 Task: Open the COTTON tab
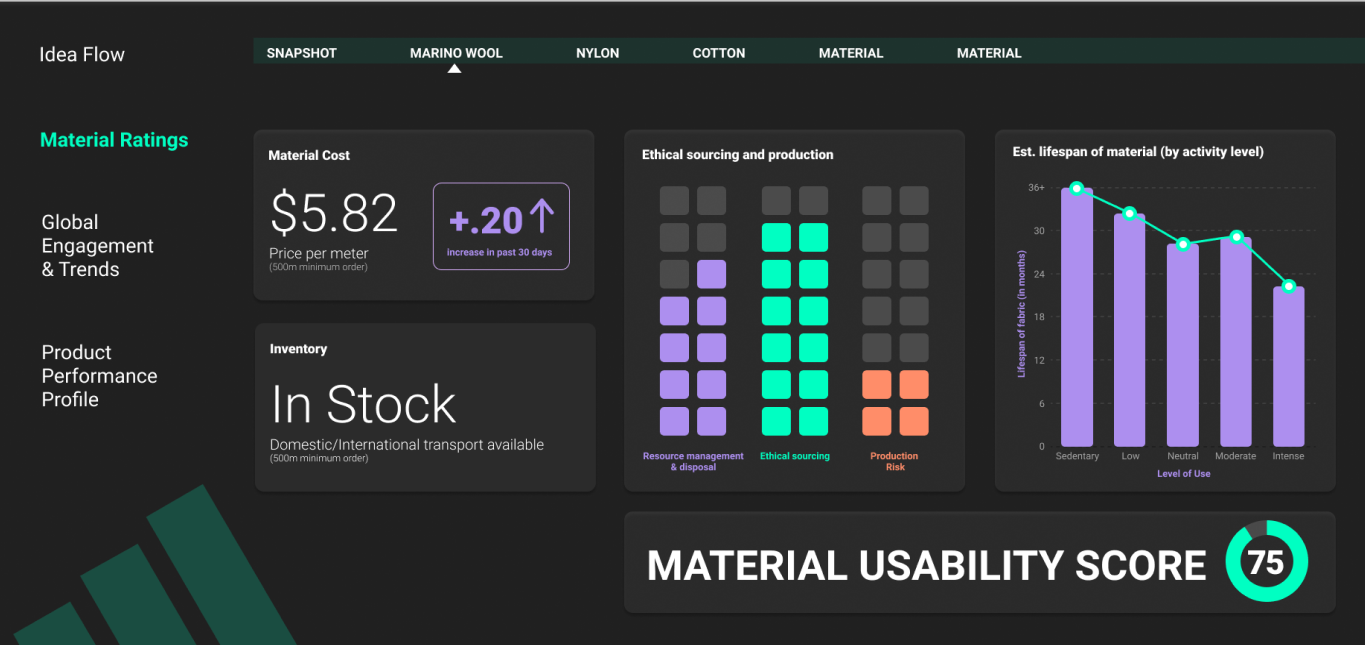(719, 53)
